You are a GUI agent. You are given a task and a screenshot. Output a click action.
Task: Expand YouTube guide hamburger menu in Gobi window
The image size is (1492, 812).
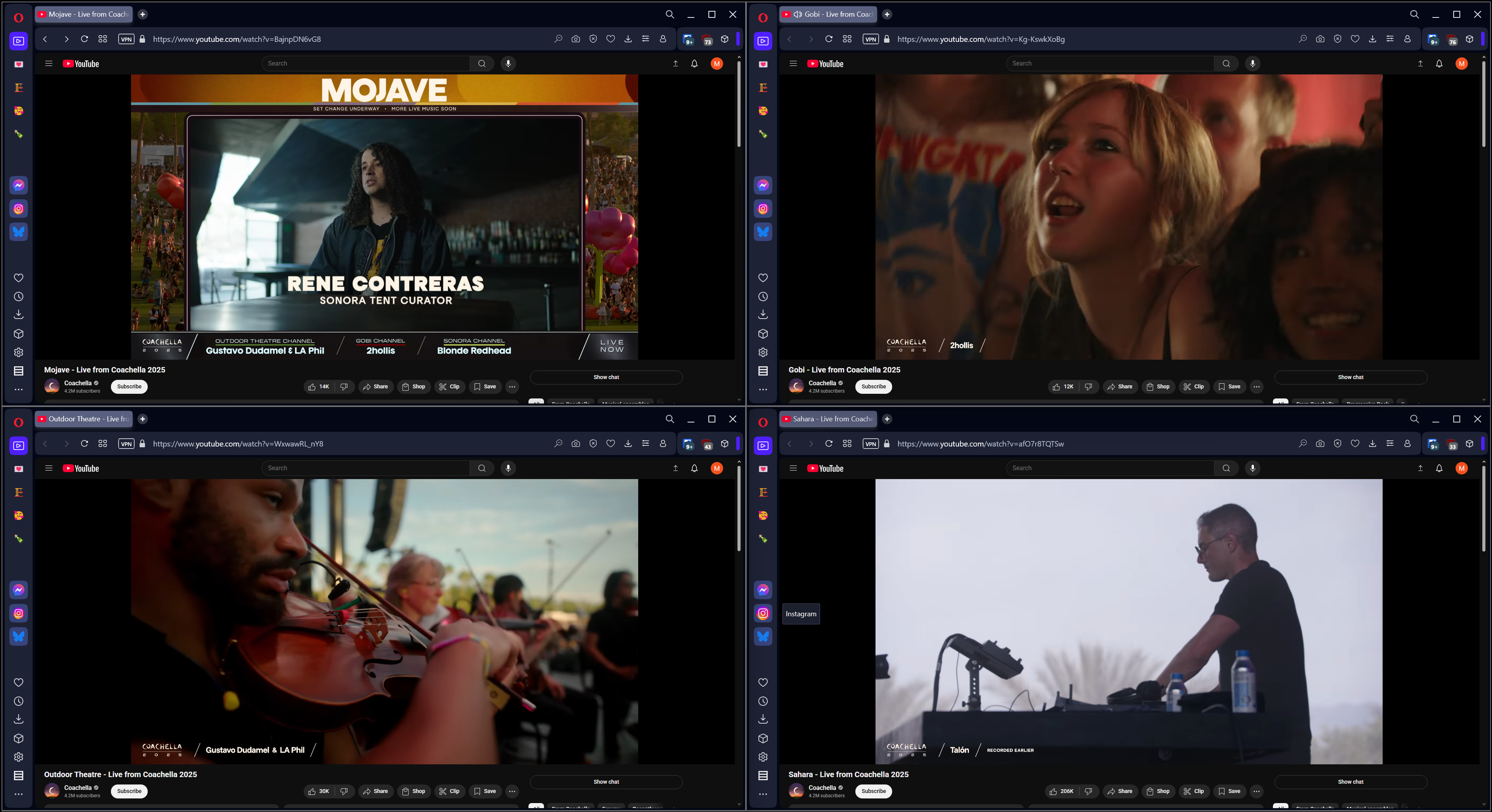(793, 64)
